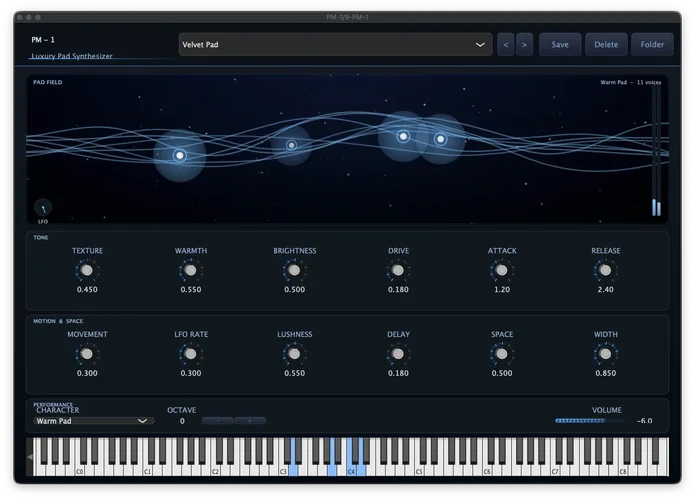Image resolution: width=695 pixels, height=500 pixels.
Task: Click the octave down button
Action: (218, 421)
